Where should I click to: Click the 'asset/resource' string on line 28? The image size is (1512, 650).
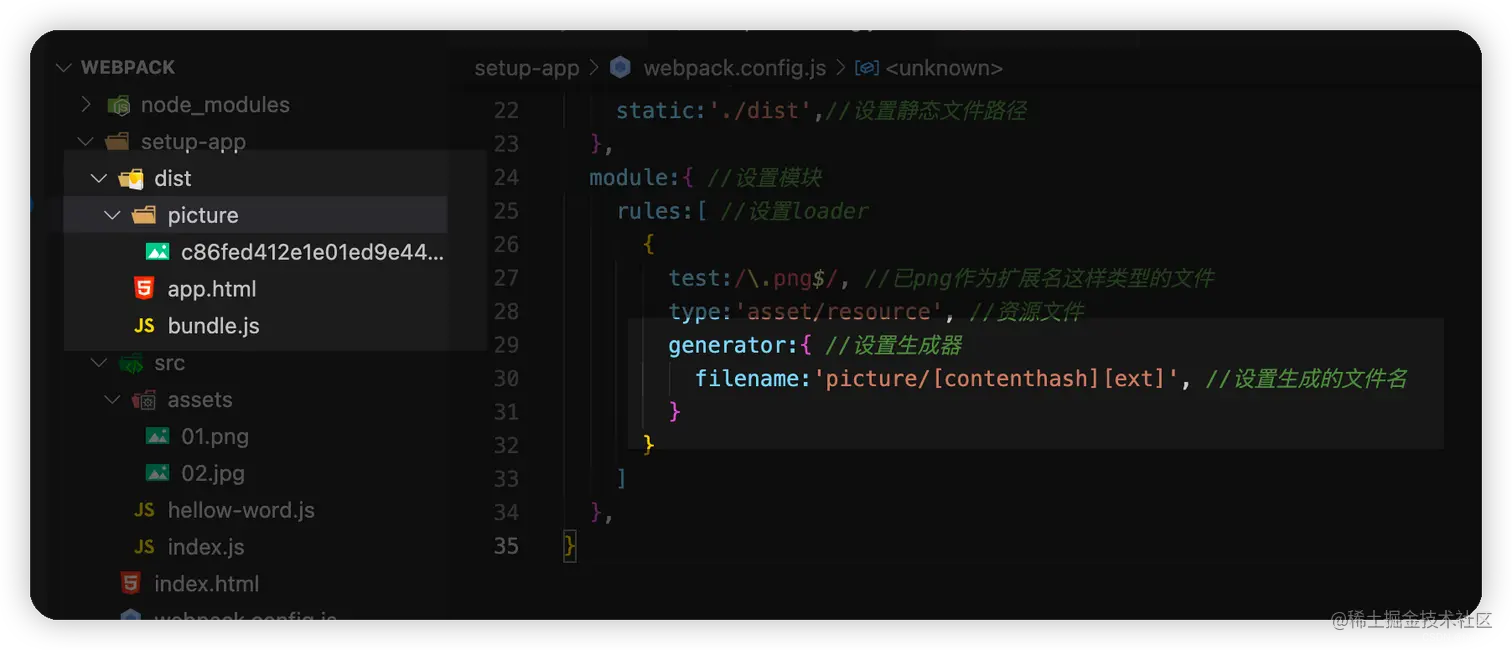(839, 311)
